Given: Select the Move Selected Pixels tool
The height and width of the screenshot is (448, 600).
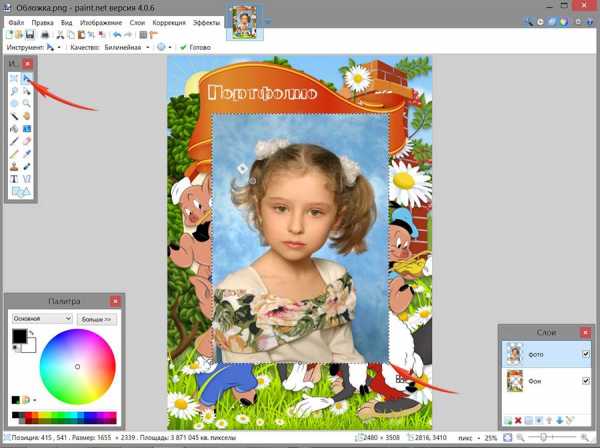Looking at the screenshot, I should tap(26, 78).
